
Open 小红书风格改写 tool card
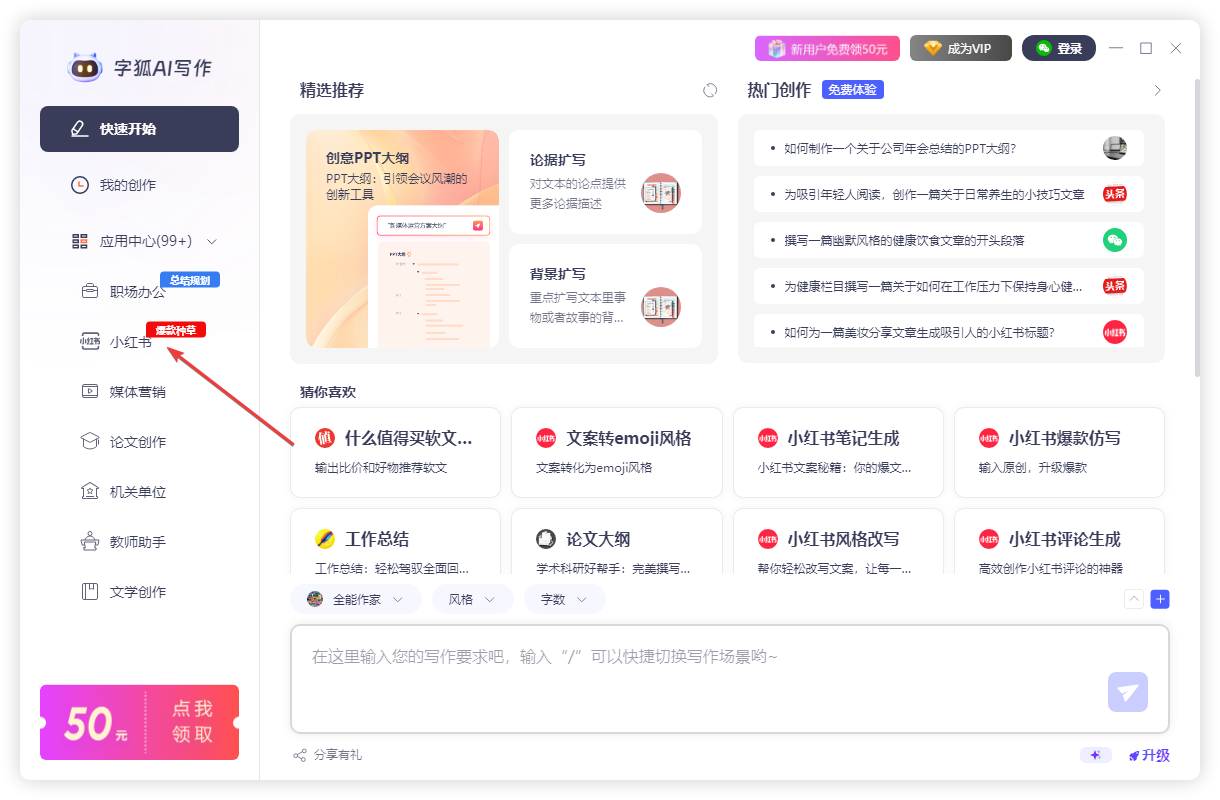tap(838, 542)
